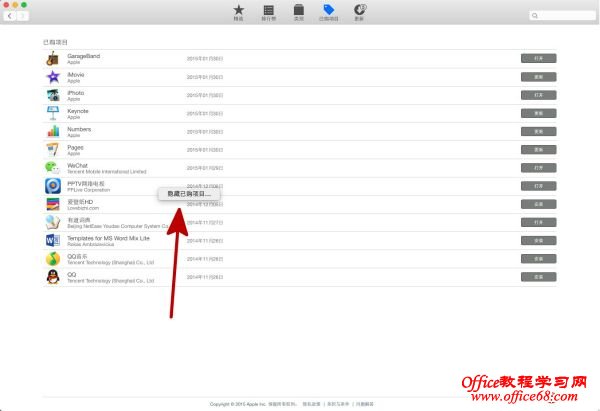Click the Templates for MS Word icon

pyautogui.click(x=53, y=240)
